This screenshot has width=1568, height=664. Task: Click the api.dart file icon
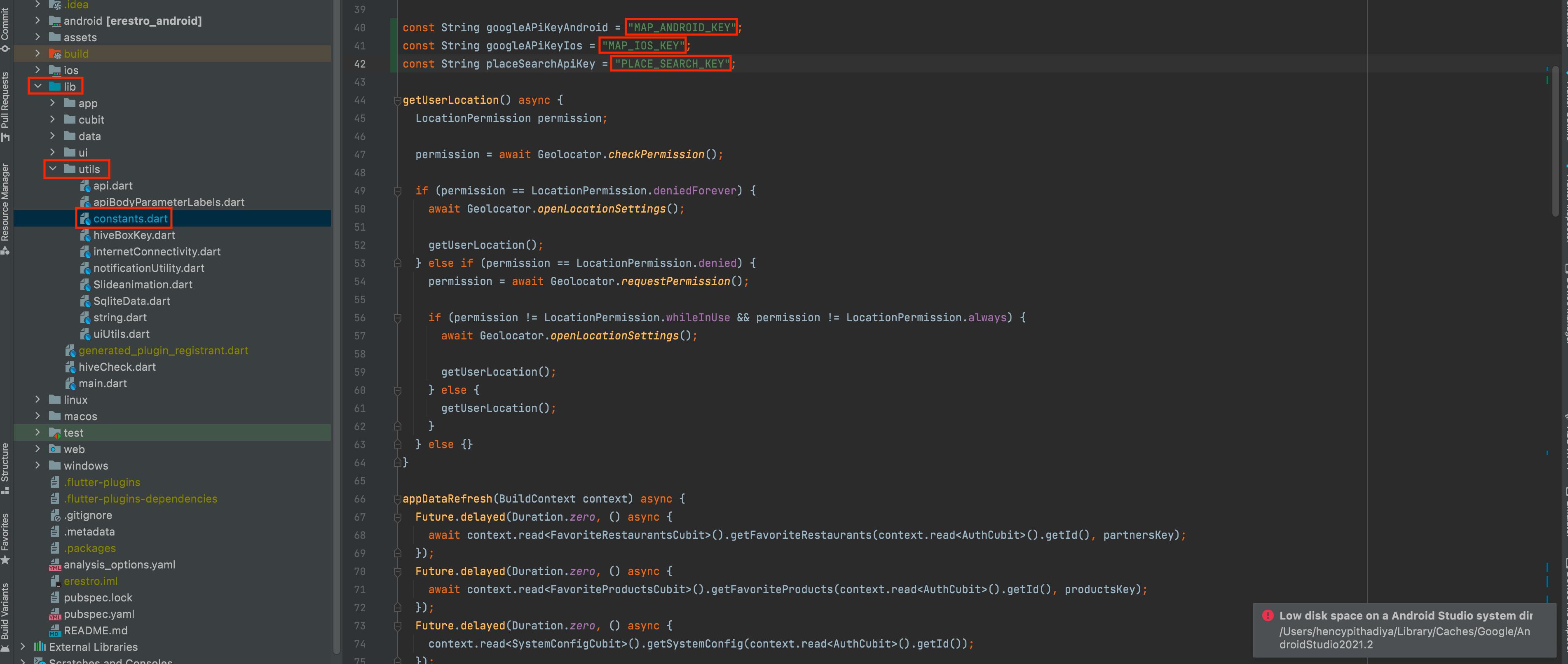tap(84, 186)
